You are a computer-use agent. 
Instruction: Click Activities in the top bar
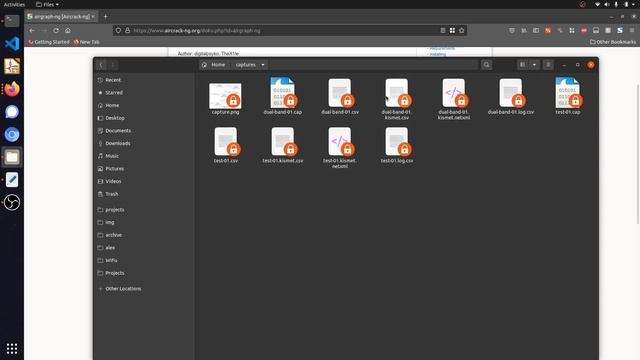pyautogui.click(x=14, y=4)
